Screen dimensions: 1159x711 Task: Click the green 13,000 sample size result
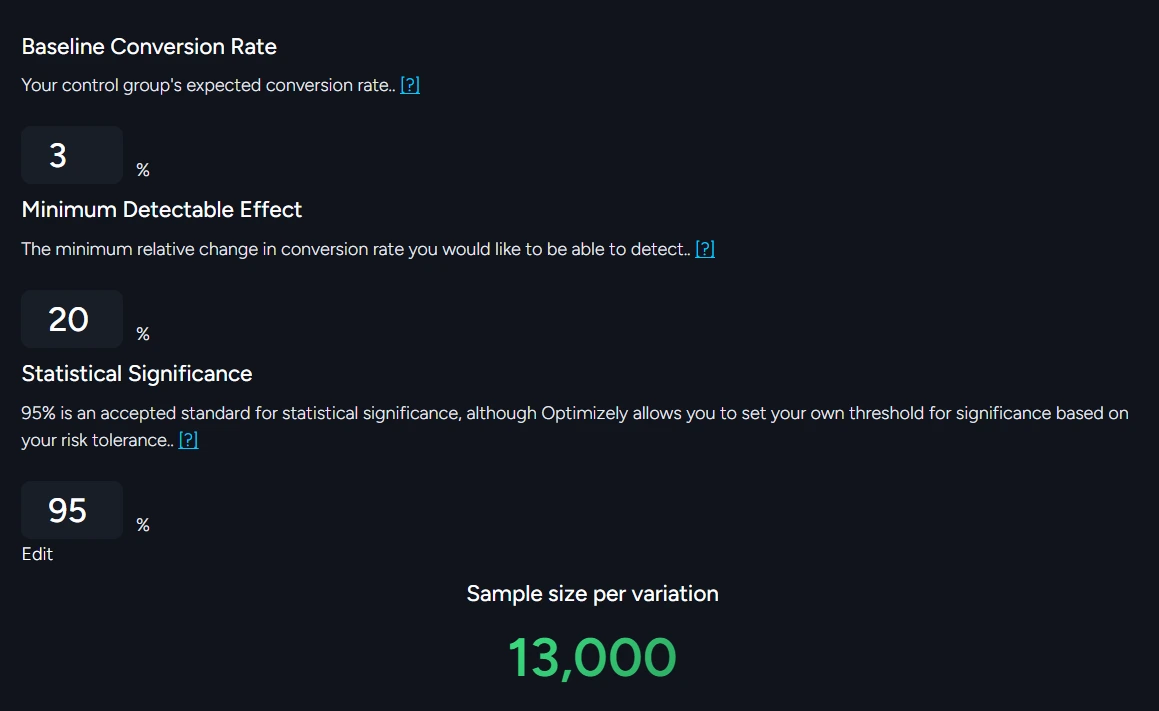[x=592, y=657]
